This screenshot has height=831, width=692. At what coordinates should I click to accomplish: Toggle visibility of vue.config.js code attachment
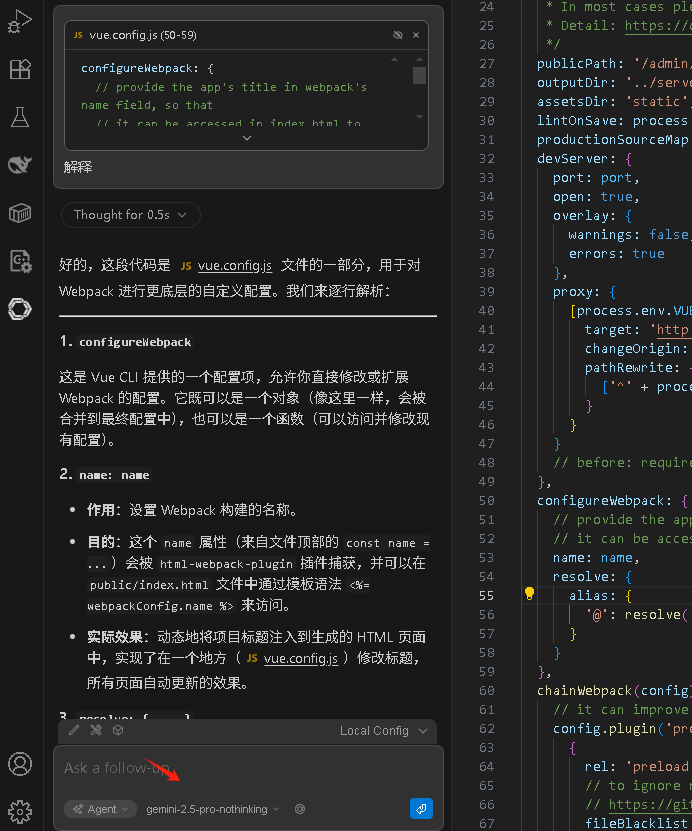click(x=398, y=35)
